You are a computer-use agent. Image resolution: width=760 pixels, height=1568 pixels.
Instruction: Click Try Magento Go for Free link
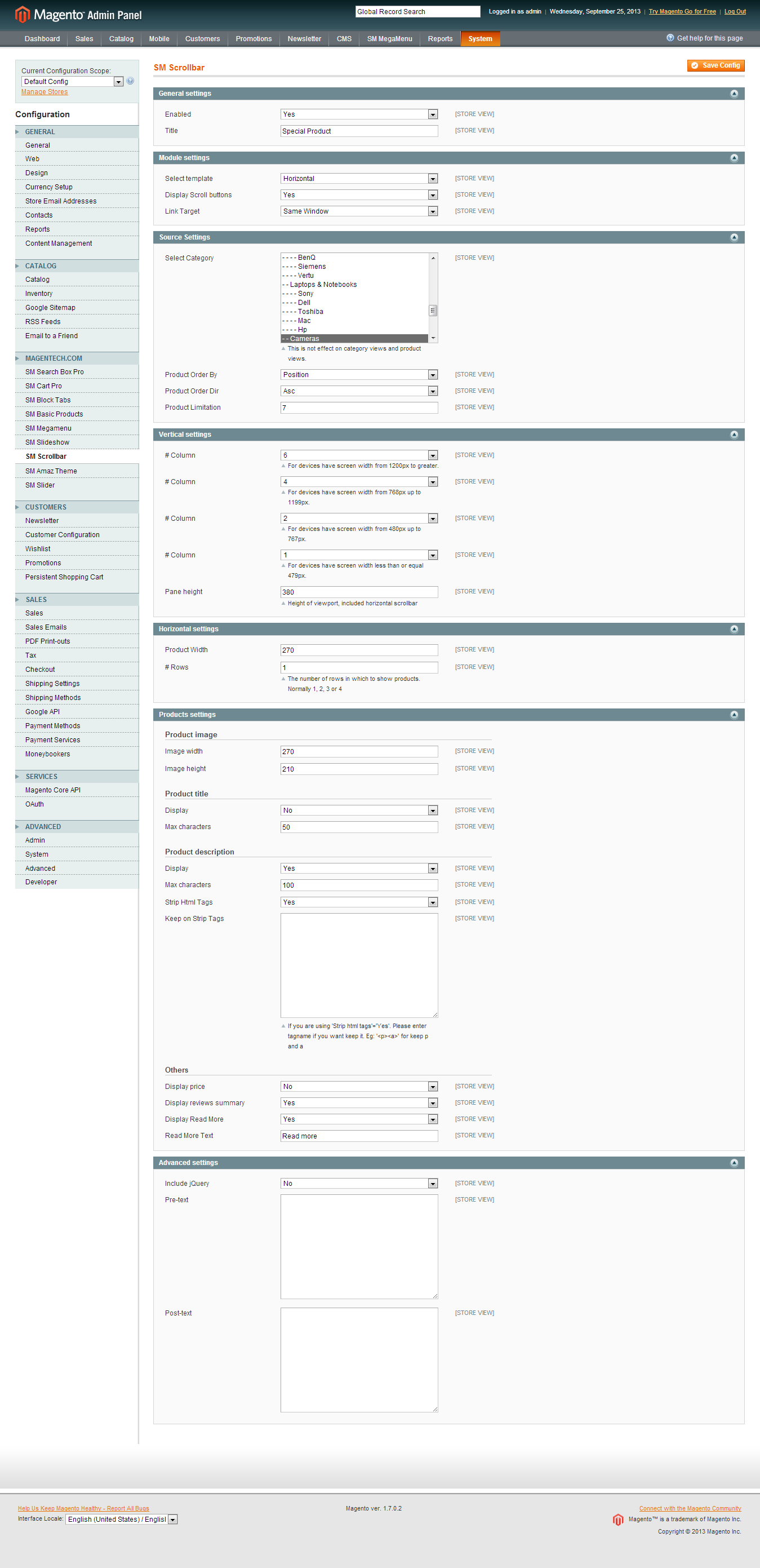(x=682, y=12)
